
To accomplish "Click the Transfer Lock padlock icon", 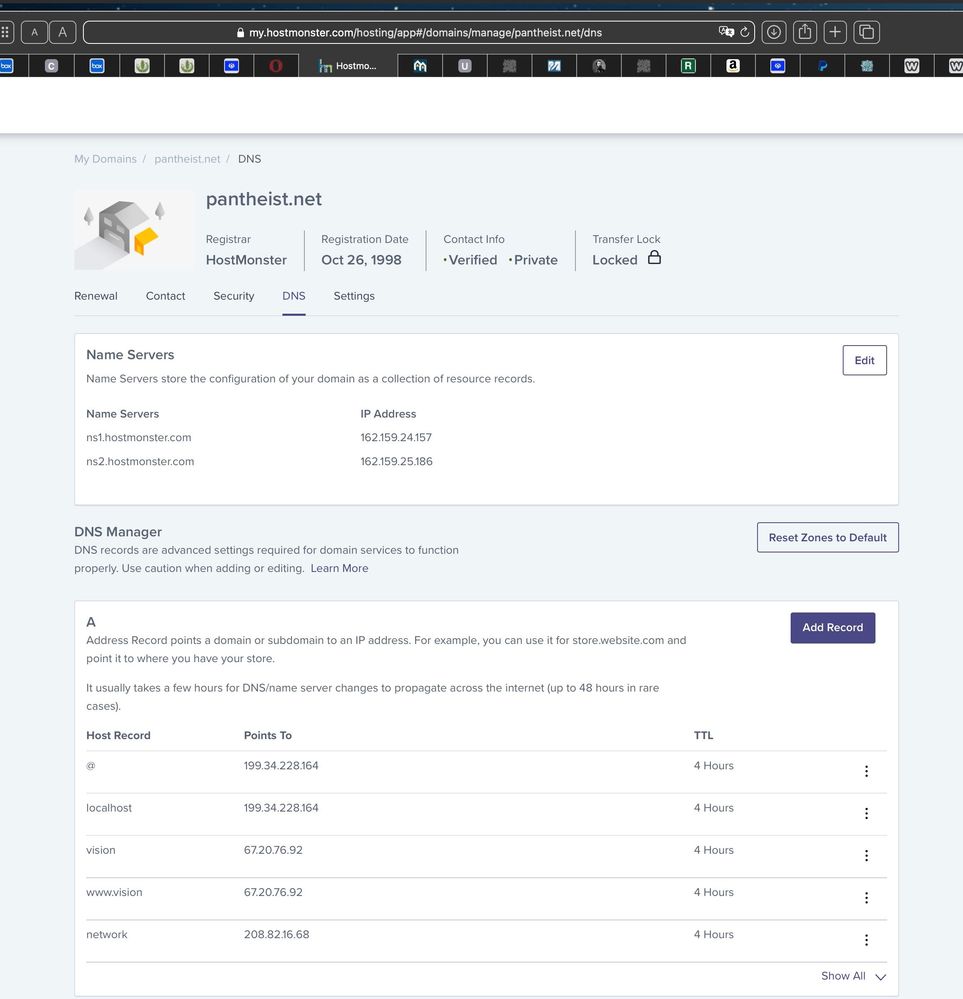I will pos(654,258).
